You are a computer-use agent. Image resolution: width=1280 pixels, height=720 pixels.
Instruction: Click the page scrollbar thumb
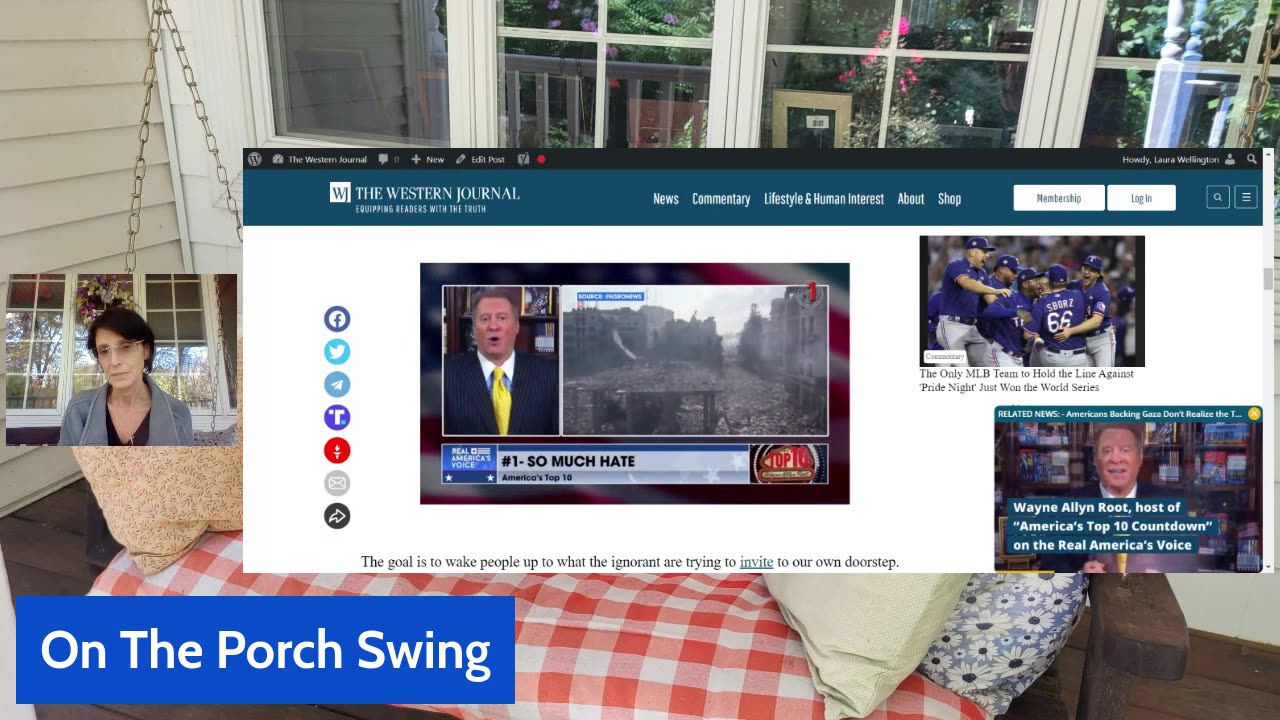point(1268,279)
